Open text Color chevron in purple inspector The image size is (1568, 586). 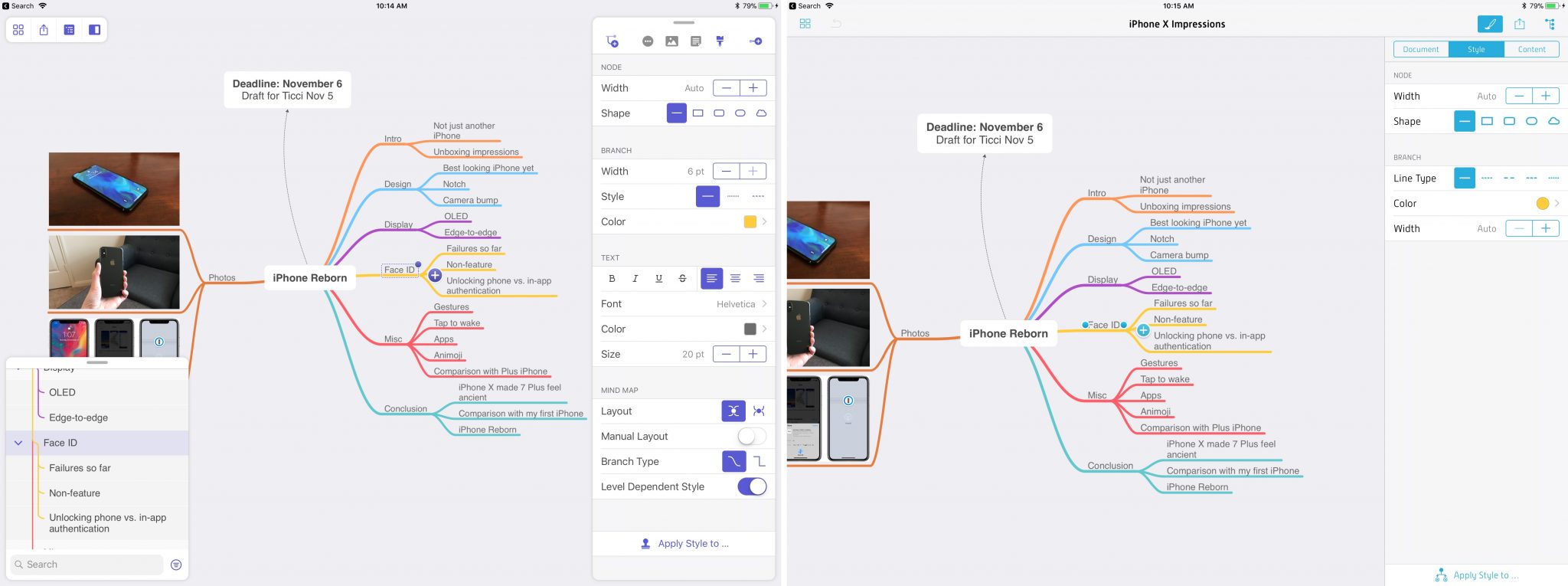[x=764, y=329]
